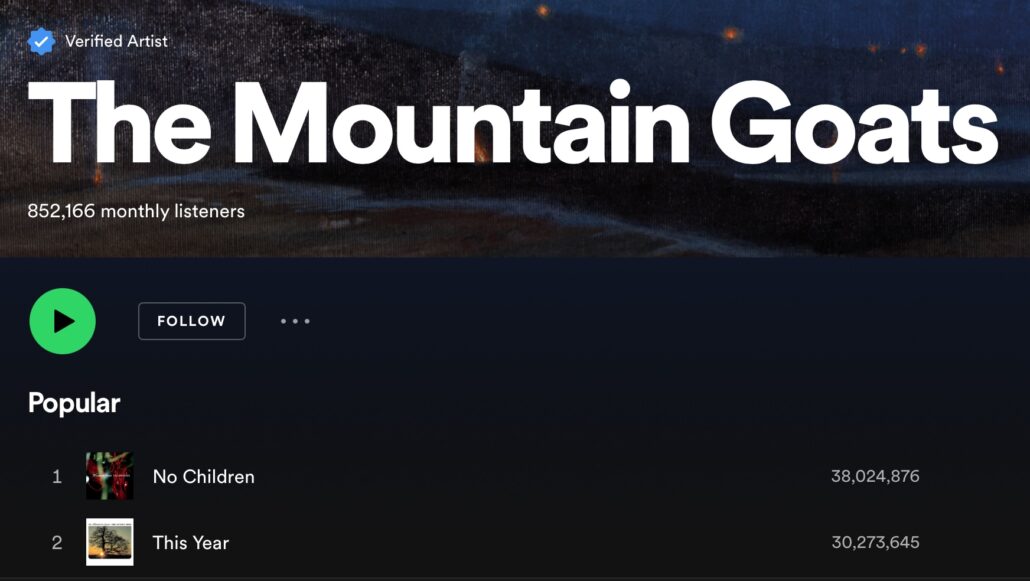Click track number 1 in Popular

57,476
